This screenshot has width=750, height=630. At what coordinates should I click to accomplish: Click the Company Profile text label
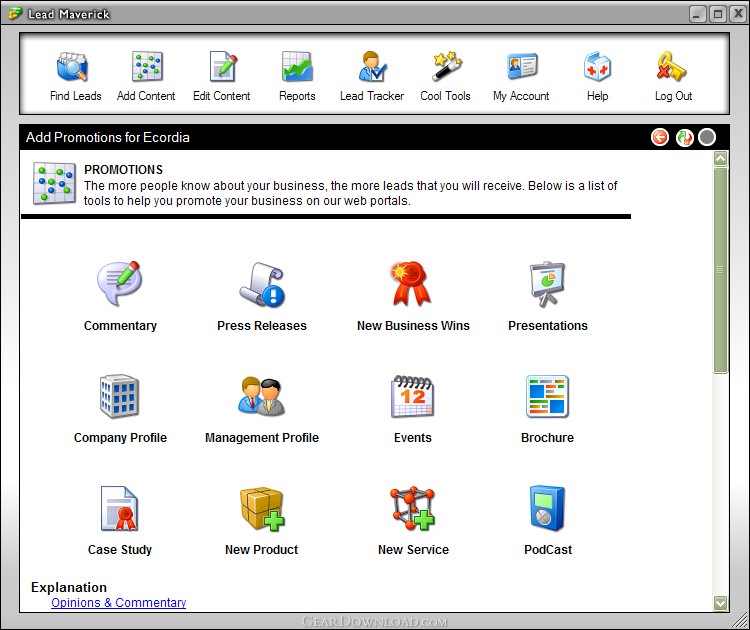[120, 438]
